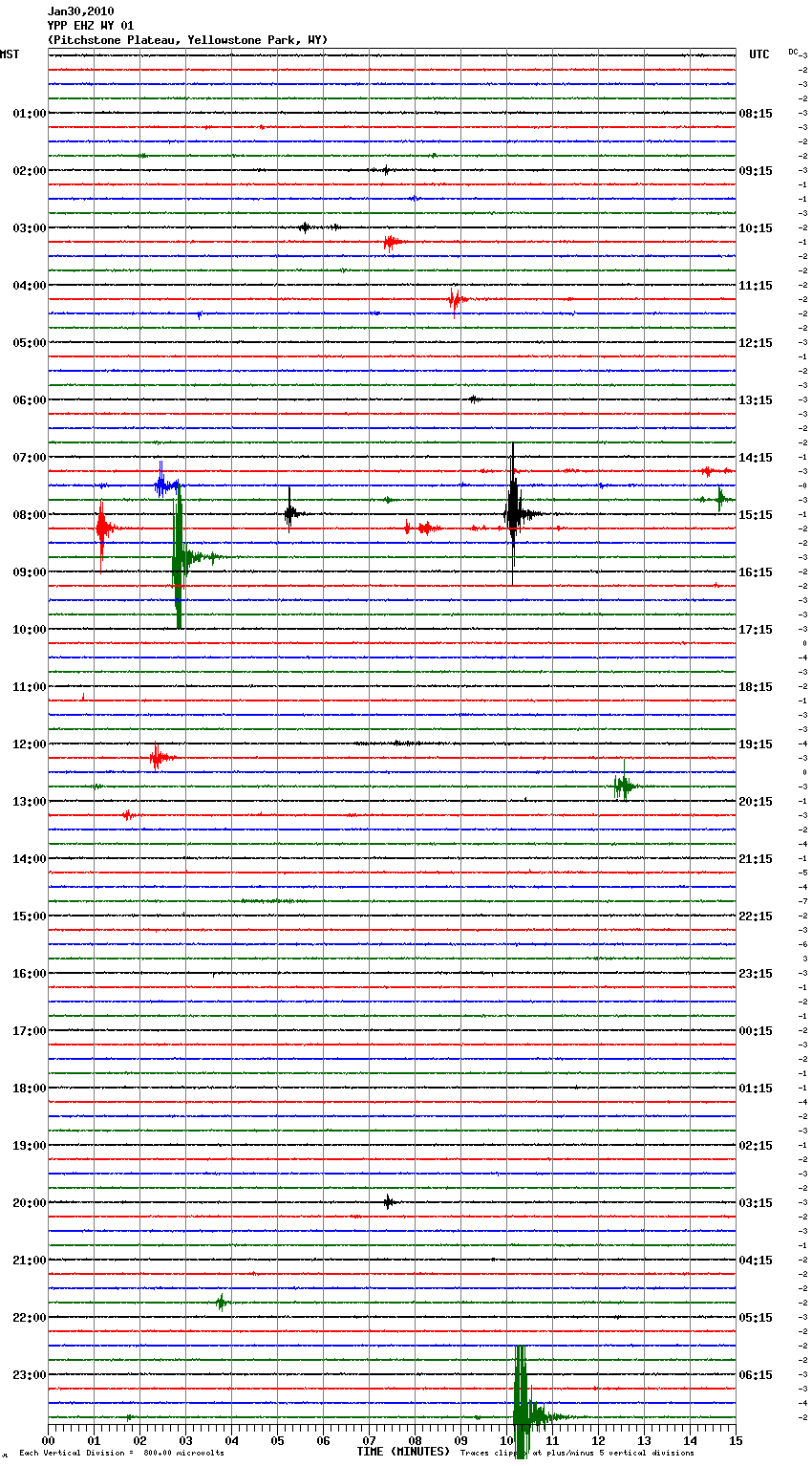Click the 06:15 UTC time label

click(x=756, y=1375)
